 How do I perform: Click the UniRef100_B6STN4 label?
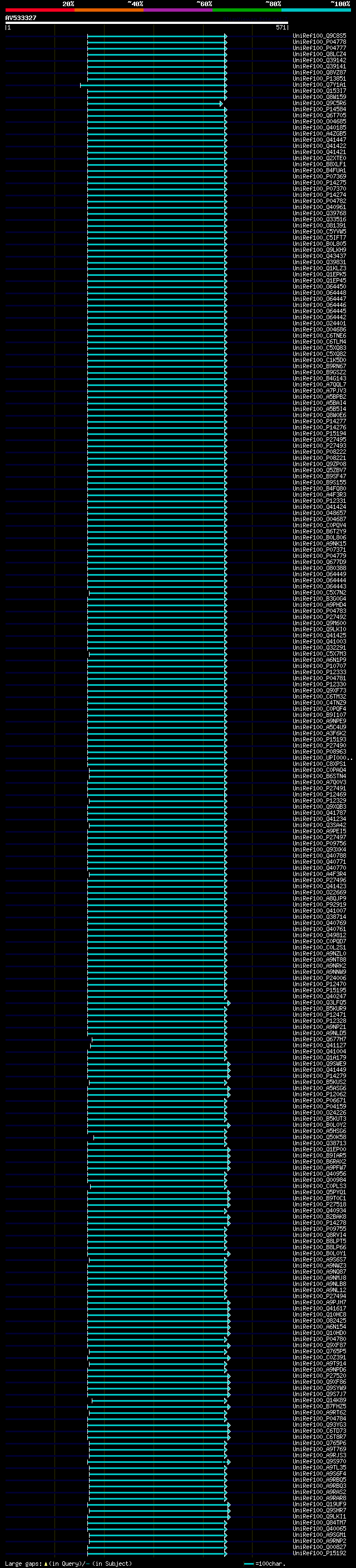point(319,776)
